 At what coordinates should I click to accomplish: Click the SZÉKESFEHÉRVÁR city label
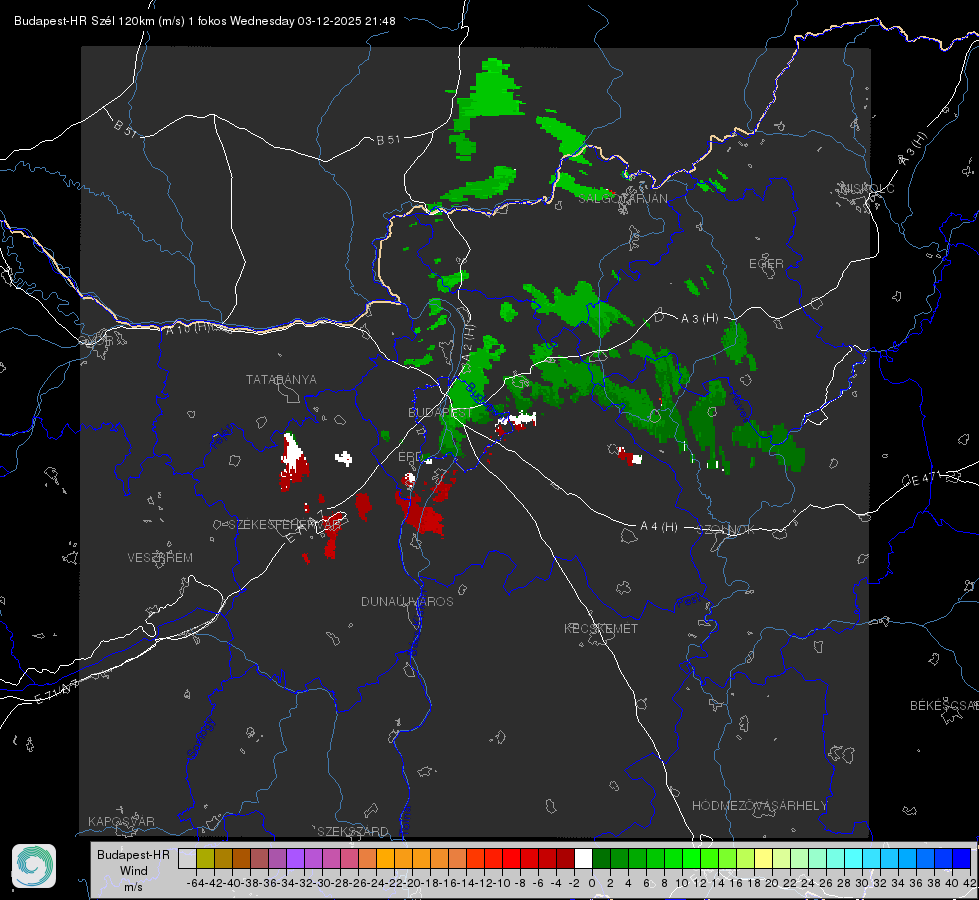click(x=284, y=525)
